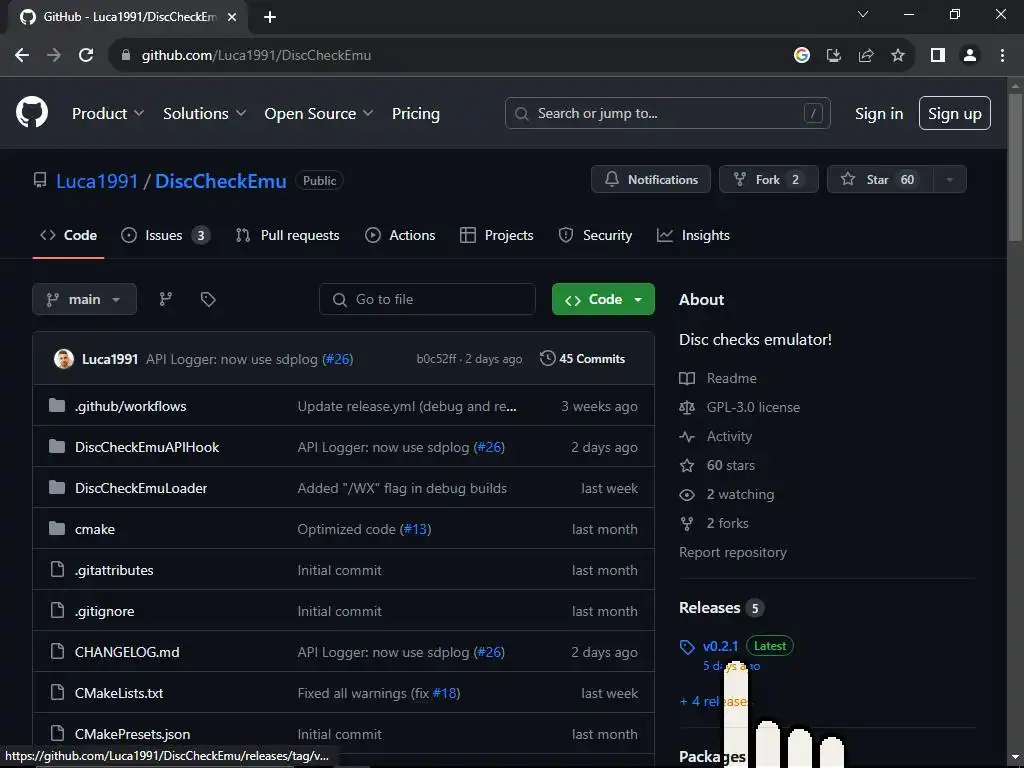The height and width of the screenshot is (768, 1024).
Task: Open the Pricing link
Action: coord(415,113)
